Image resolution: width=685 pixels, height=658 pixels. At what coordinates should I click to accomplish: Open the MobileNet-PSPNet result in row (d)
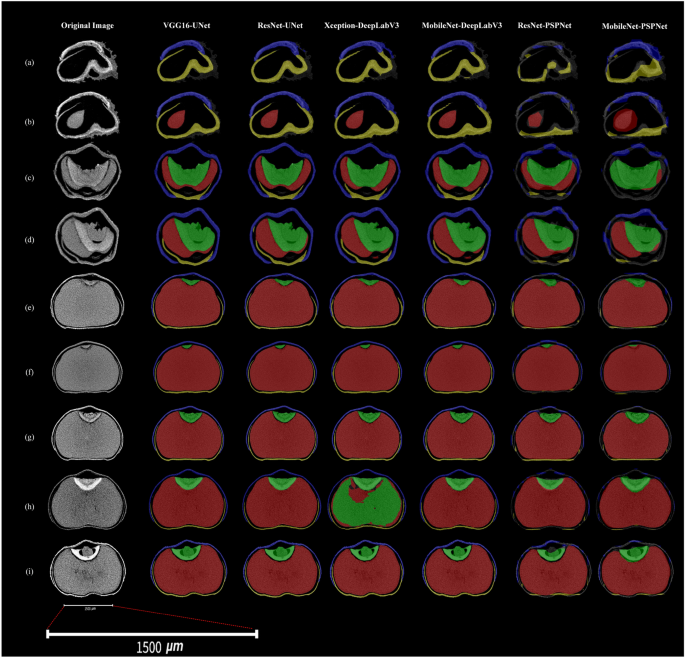(x=636, y=236)
